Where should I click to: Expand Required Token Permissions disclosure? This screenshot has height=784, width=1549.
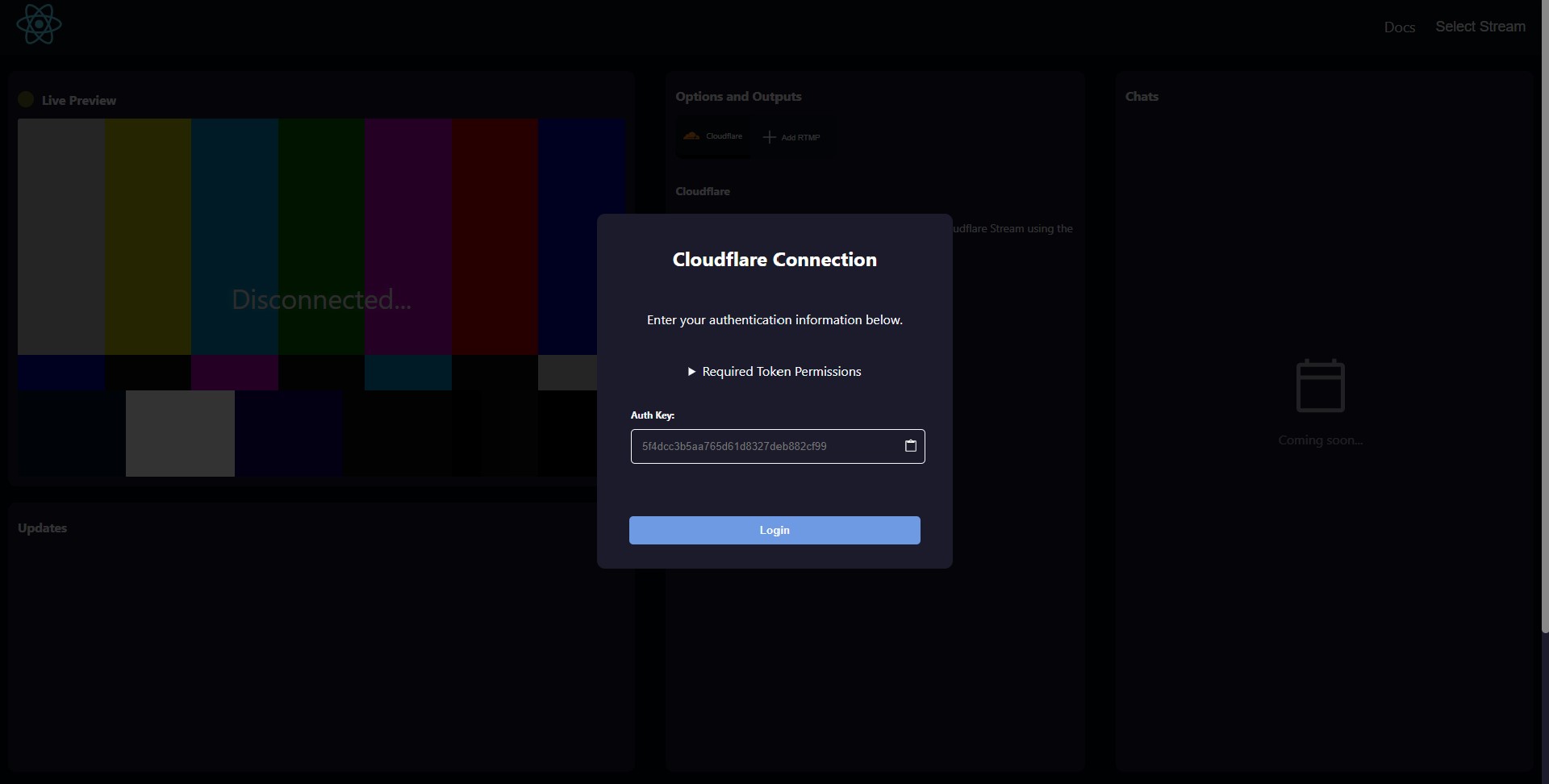[774, 371]
